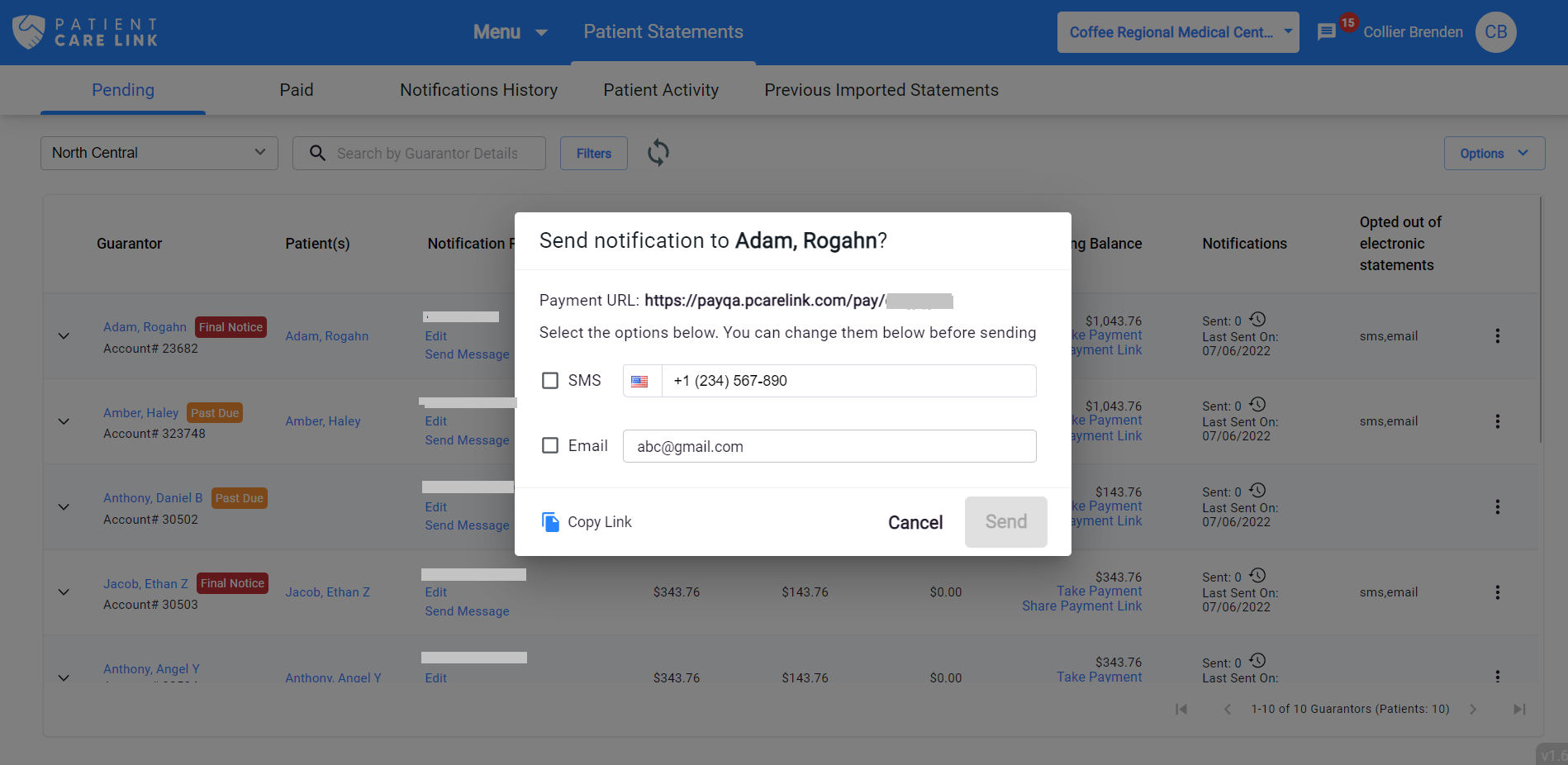This screenshot has width=1568, height=765.
Task: Go to first page of guarantors
Action: pos(1181,709)
